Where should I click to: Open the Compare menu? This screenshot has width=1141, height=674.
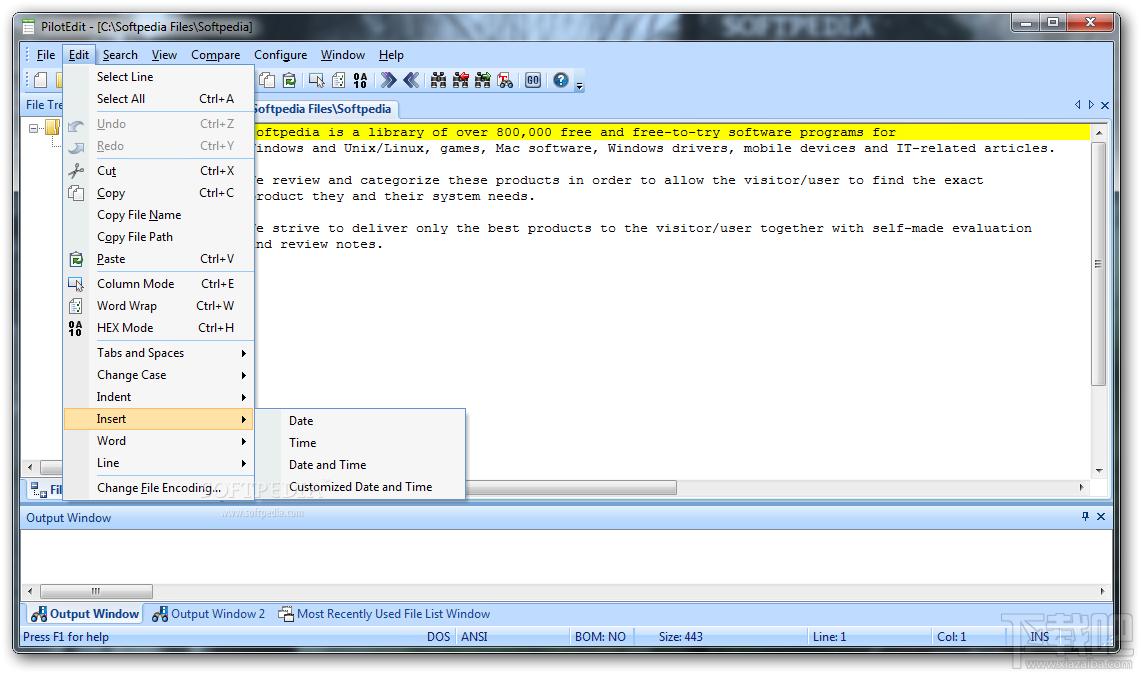pyautogui.click(x=215, y=55)
